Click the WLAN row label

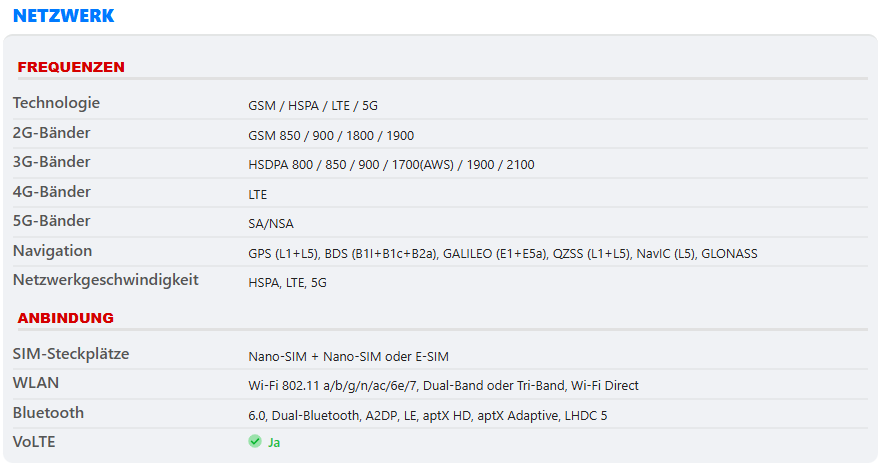click(x=36, y=383)
